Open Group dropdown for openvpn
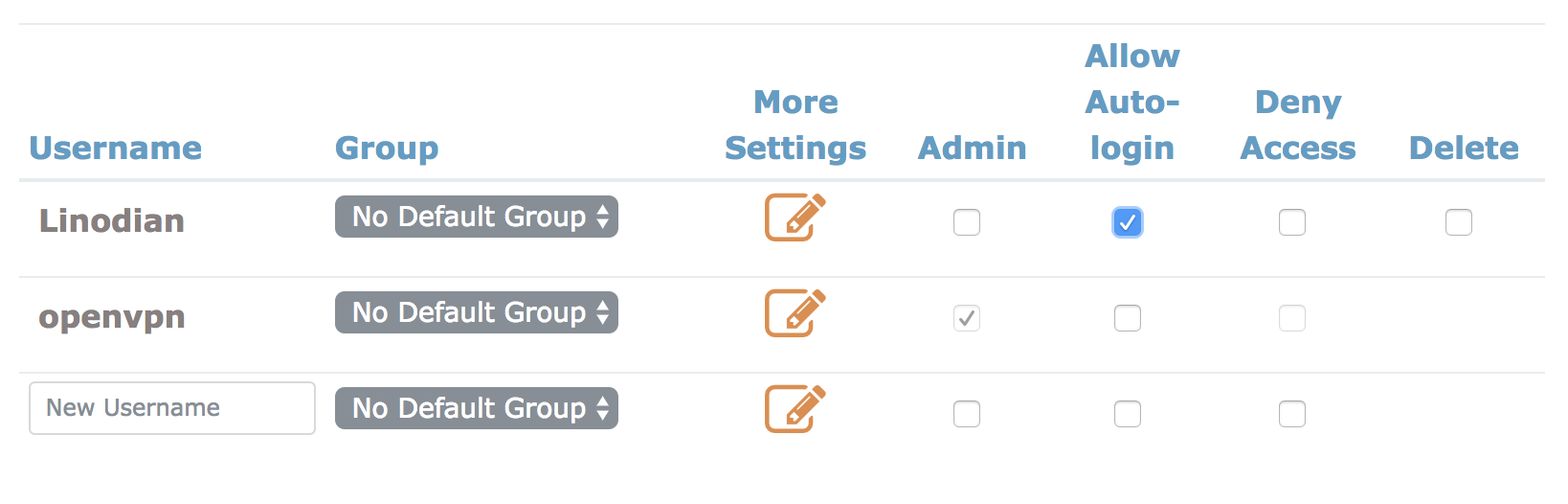Viewport: 1568px width, 504px height. coord(477,312)
